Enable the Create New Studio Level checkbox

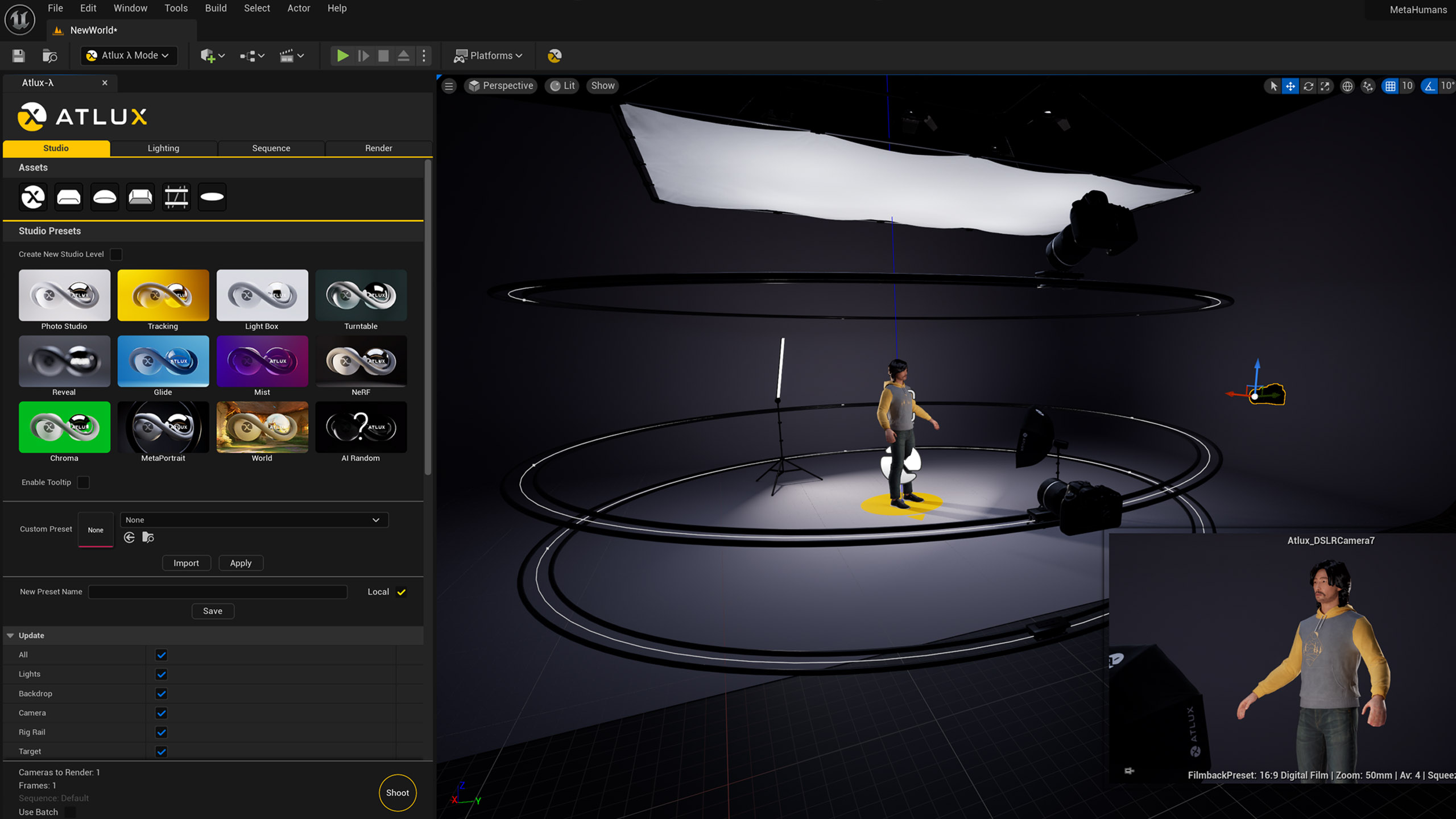pyautogui.click(x=116, y=254)
